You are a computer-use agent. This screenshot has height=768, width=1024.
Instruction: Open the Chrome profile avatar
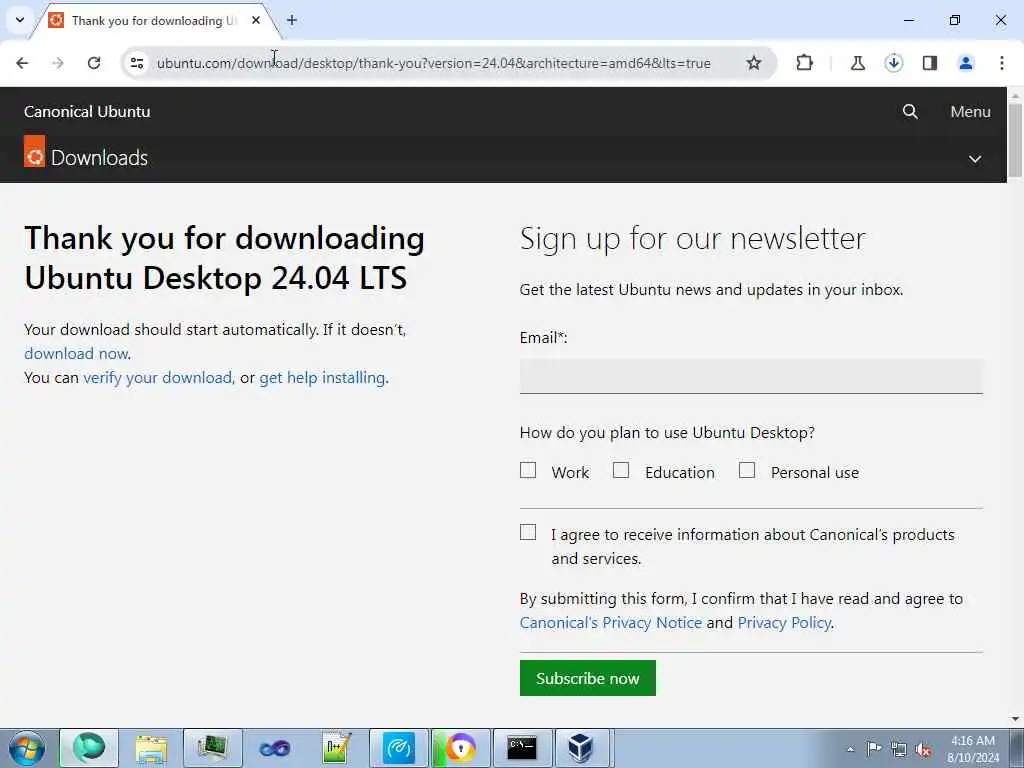coord(965,63)
